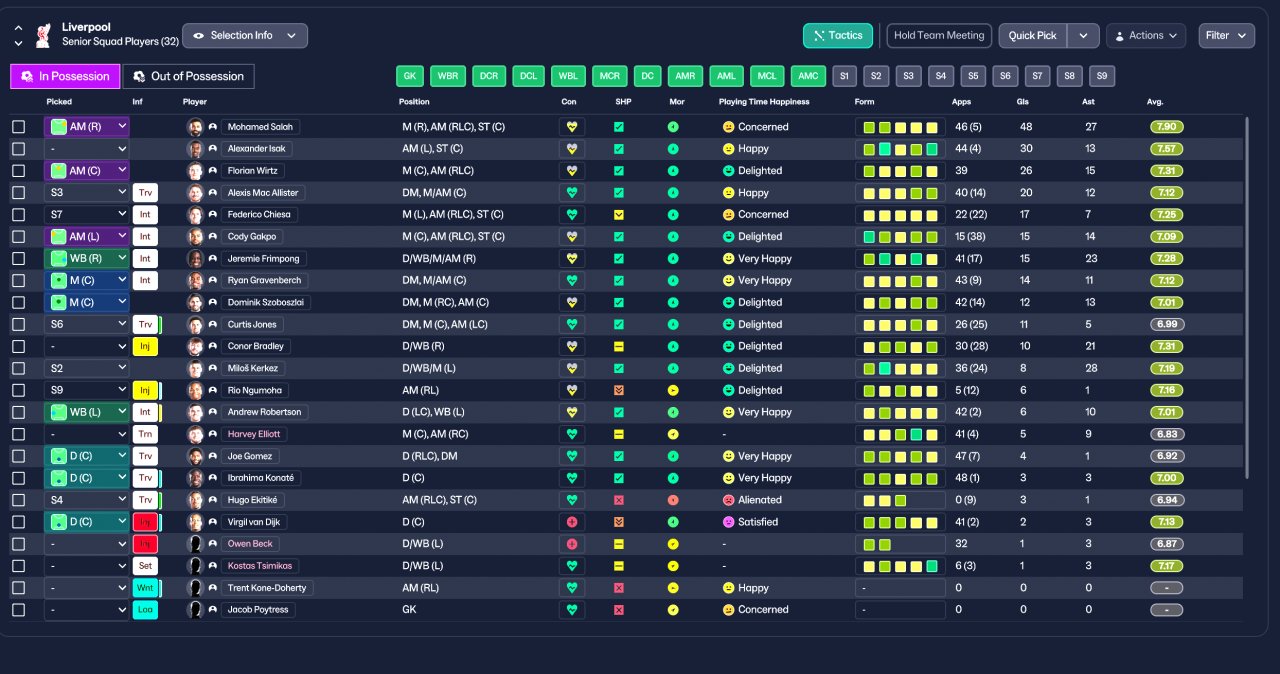Expand the Quick Pick arrow dropdown

click(1083, 36)
